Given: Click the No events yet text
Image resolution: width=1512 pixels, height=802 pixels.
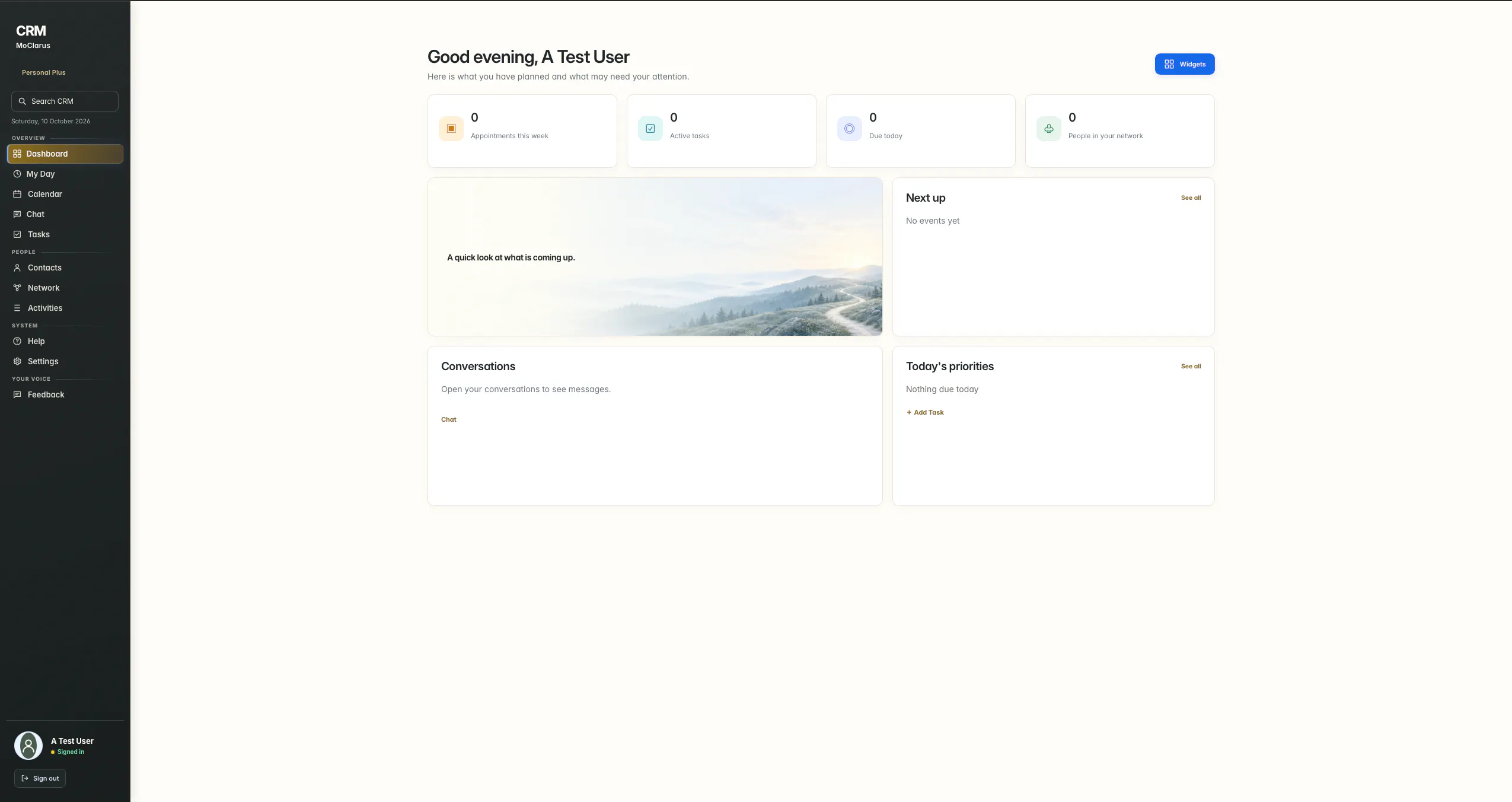Looking at the screenshot, I should [x=933, y=221].
